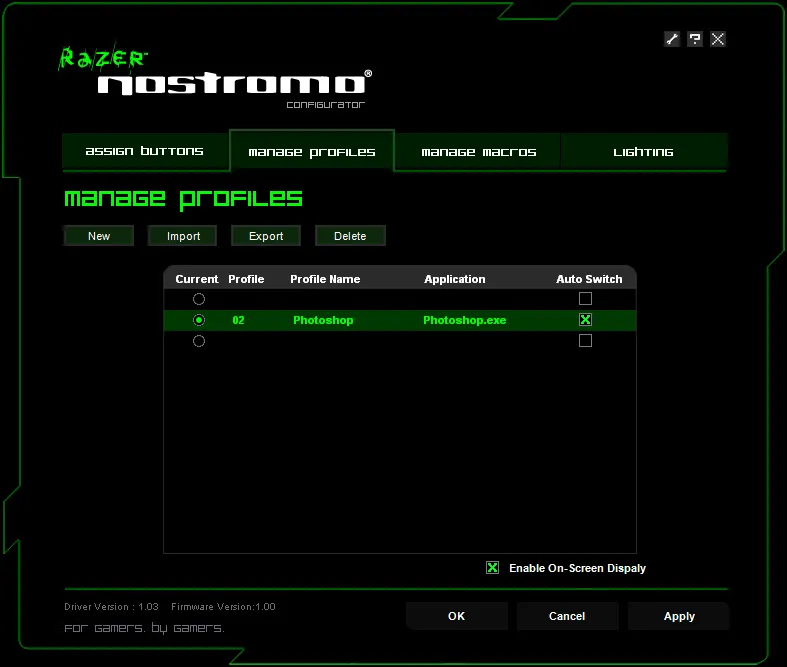Click the Current column header
The height and width of the screenshot is (667, 787).
197,279
